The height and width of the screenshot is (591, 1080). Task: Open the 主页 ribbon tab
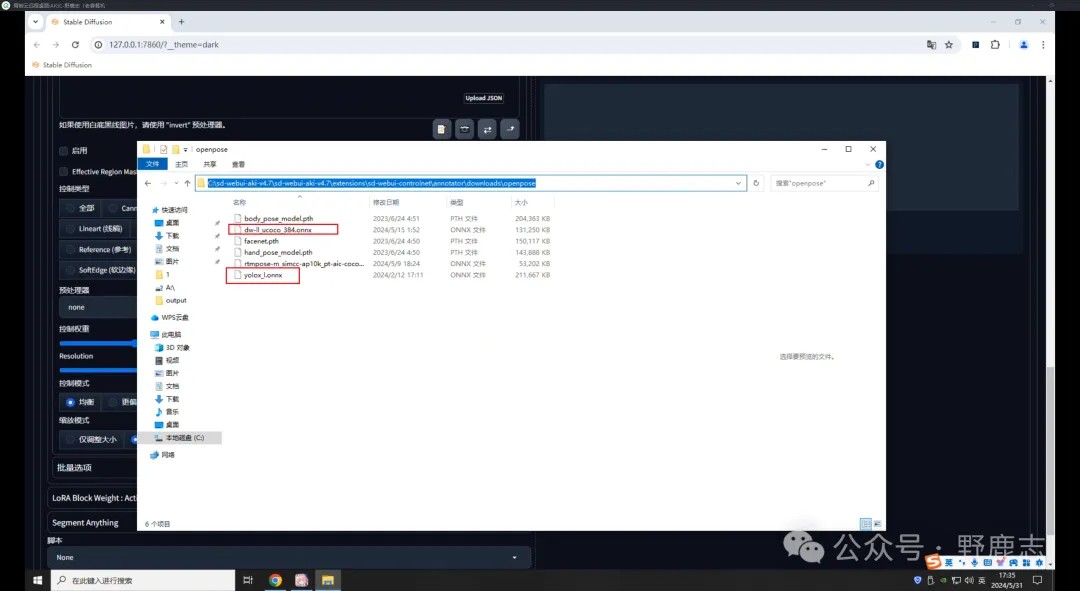[x=181, y=165]
